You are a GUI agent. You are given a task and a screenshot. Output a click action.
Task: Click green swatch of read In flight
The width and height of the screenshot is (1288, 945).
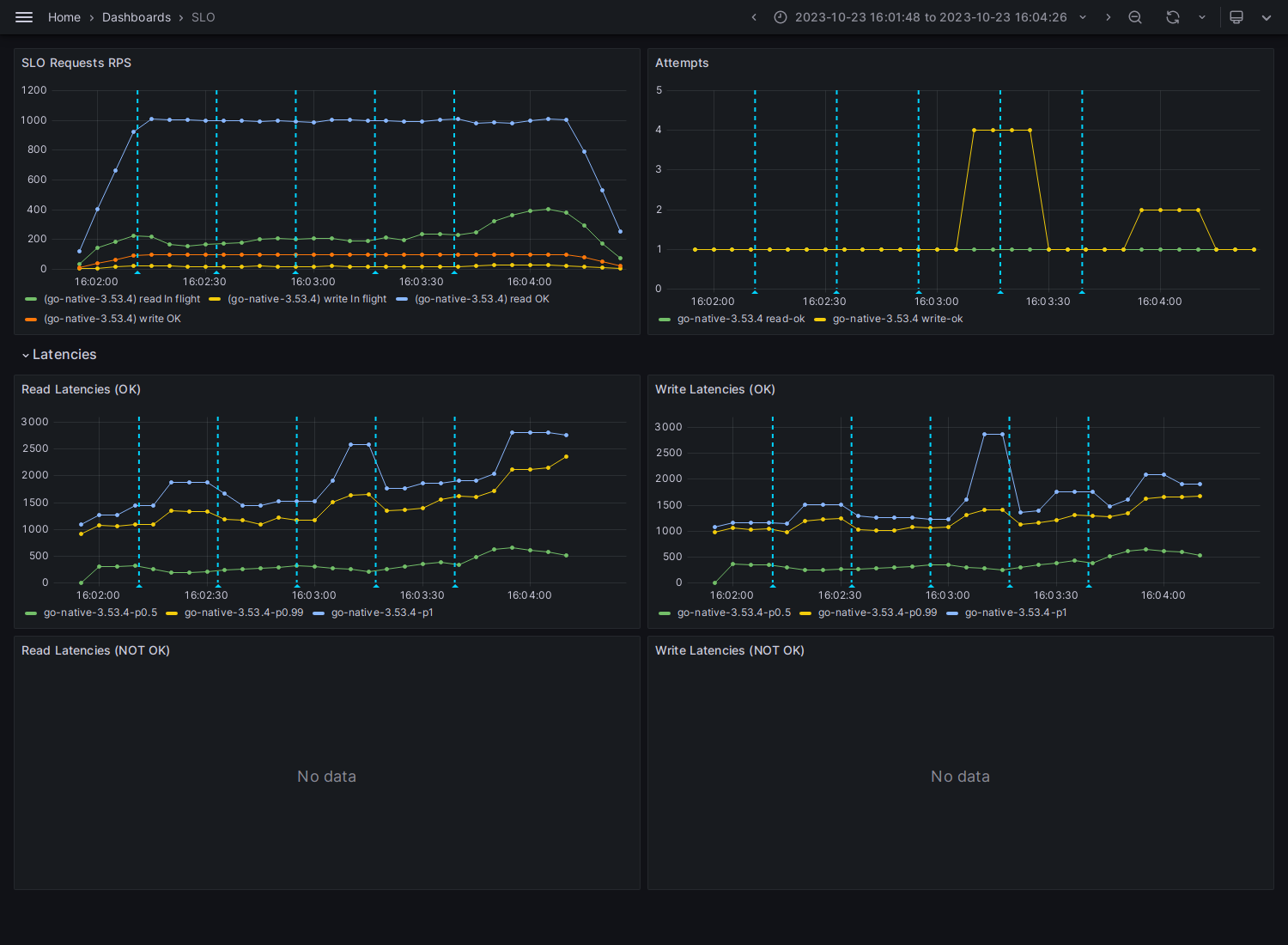[31, 299]
